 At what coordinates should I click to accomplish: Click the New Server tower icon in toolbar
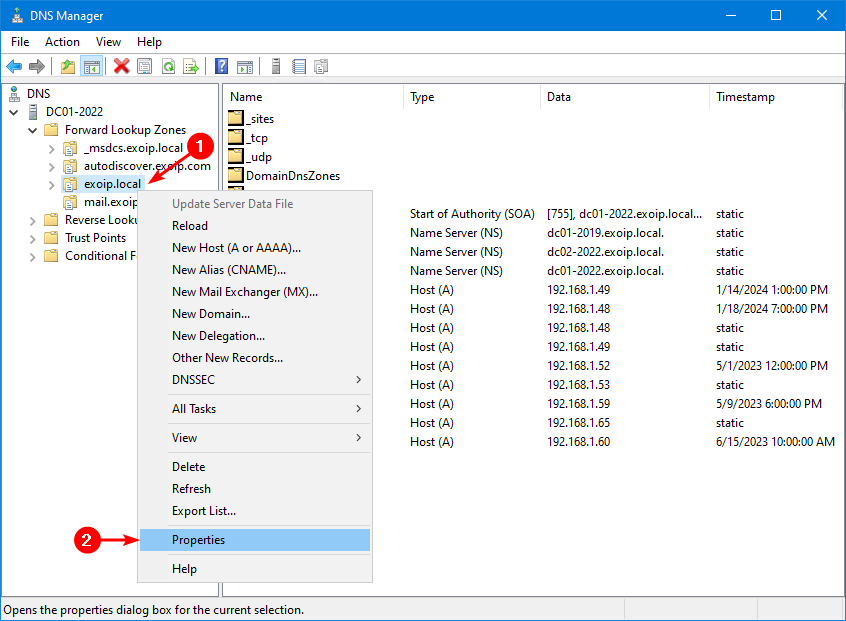(275, 66)
